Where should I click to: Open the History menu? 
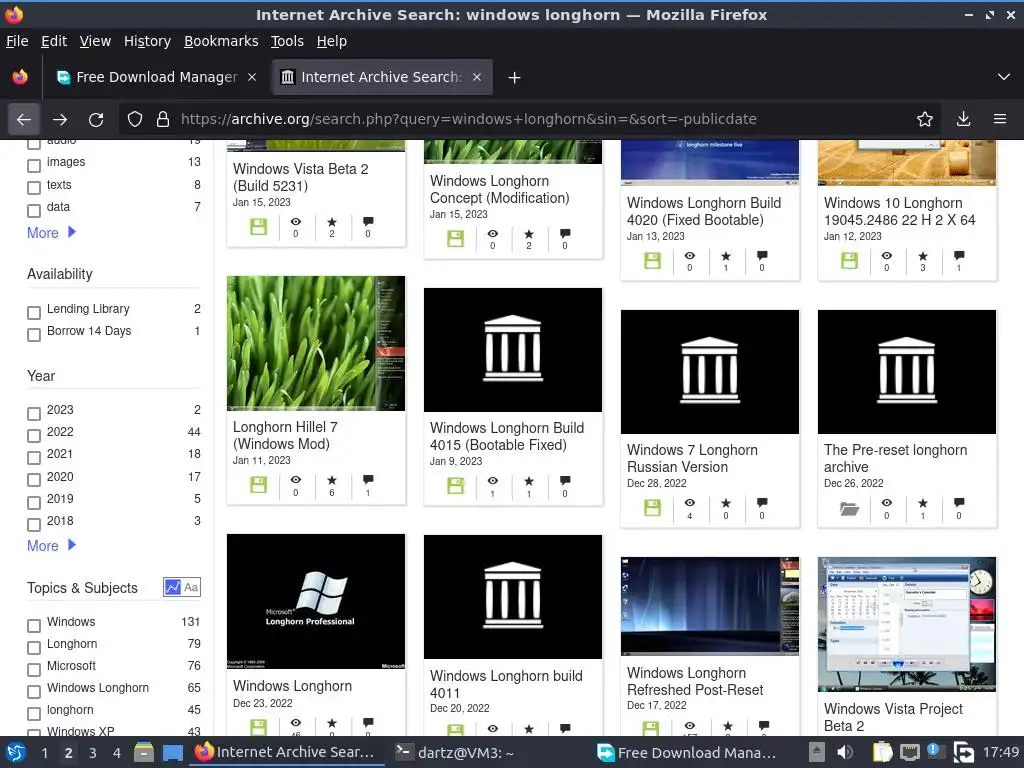coord(148,41)
